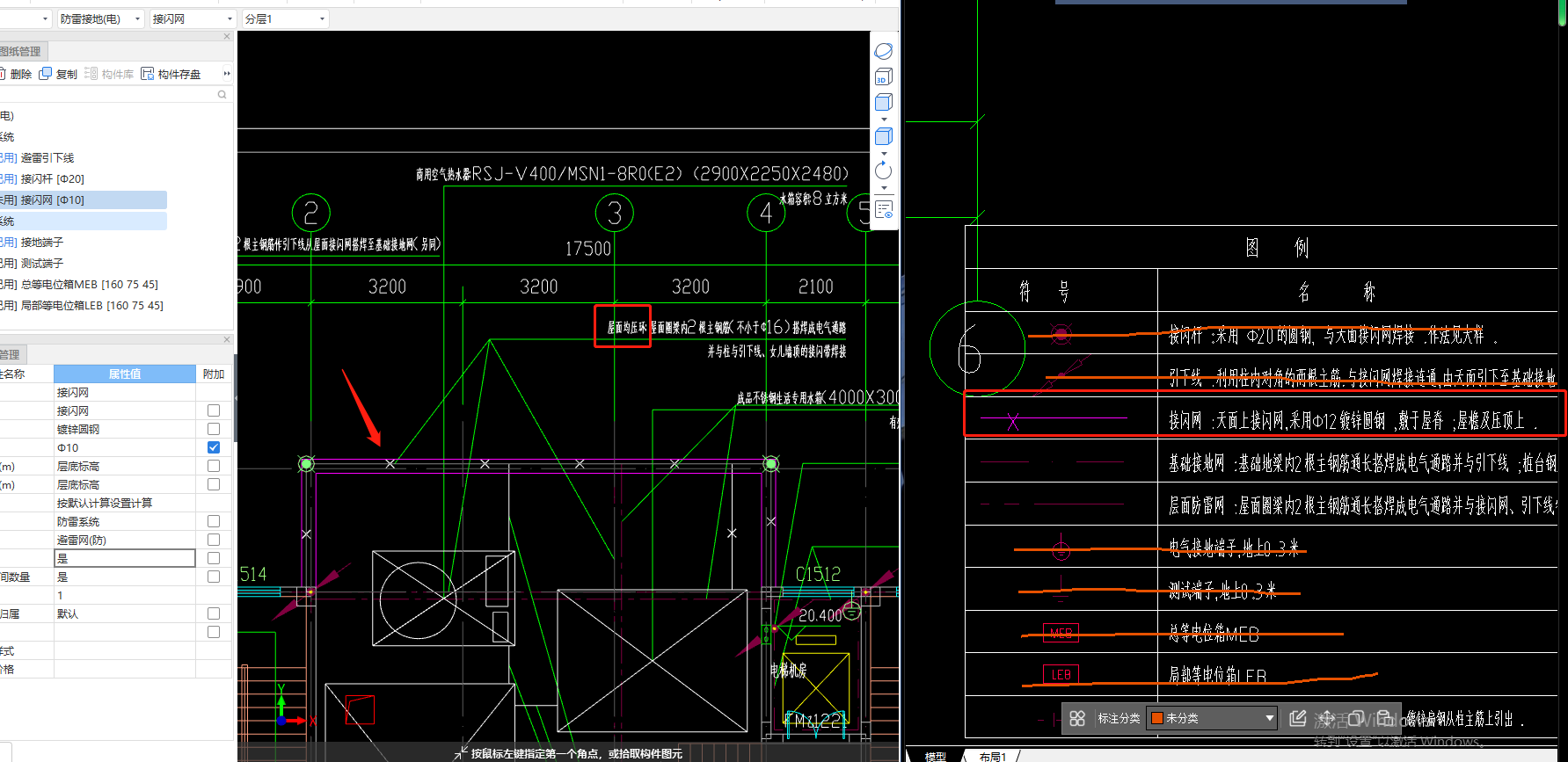The image size is (1568, 762).
Task: Open the leftmost cut-off dropdown arrow
Action: (45, 18)
